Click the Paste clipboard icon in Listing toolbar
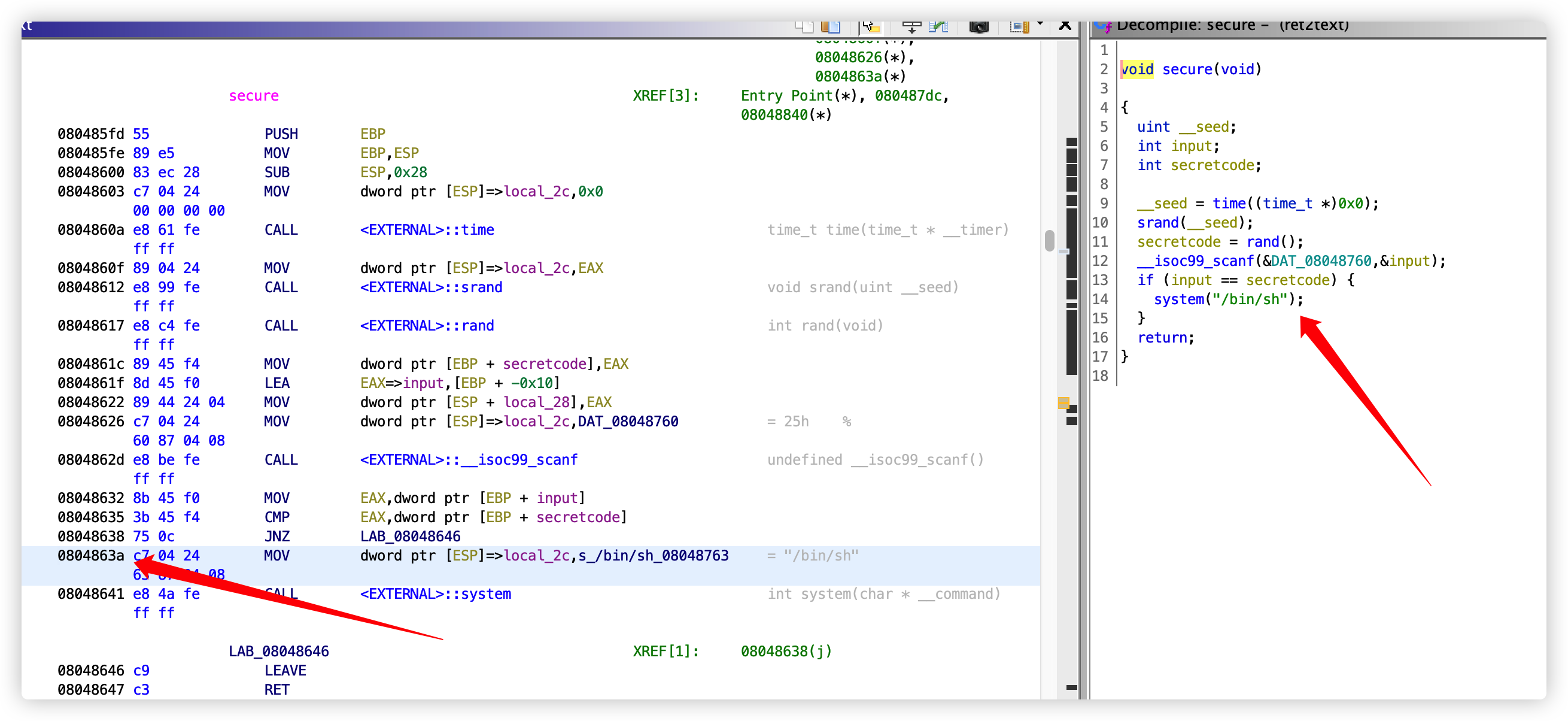This screenshot has height=721, width=1568. pos(830,26)
